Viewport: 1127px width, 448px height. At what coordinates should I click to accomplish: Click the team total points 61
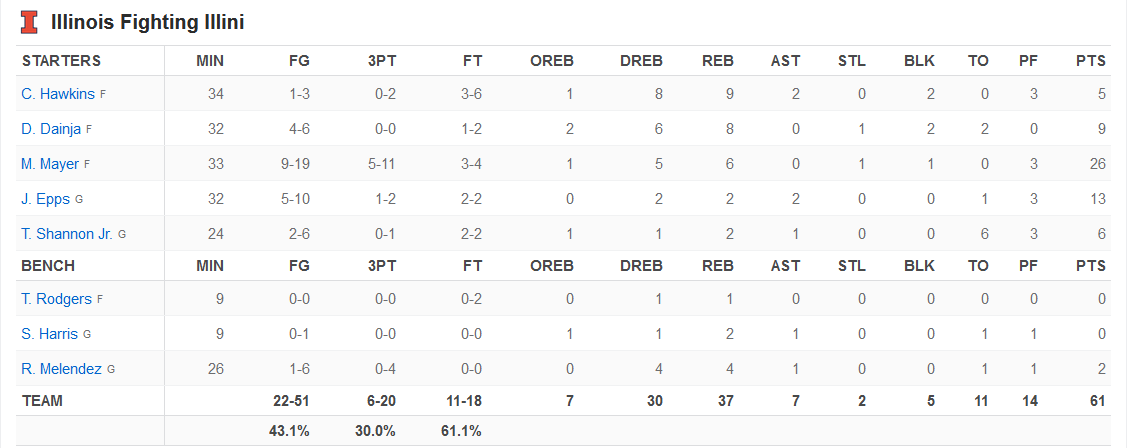pyautogui.click(x=1097, y=401)
